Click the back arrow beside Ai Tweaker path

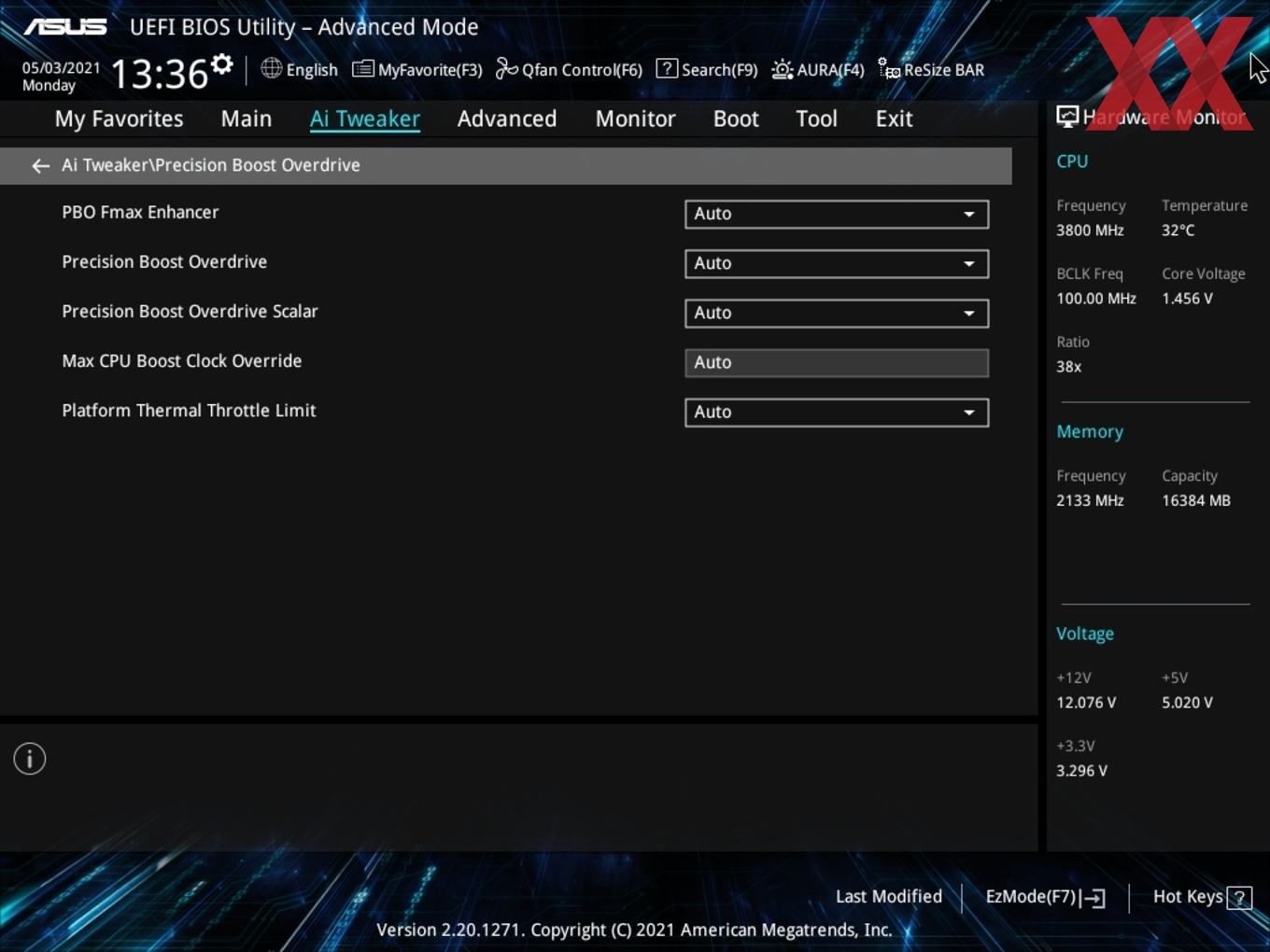(x=40, y=166)
